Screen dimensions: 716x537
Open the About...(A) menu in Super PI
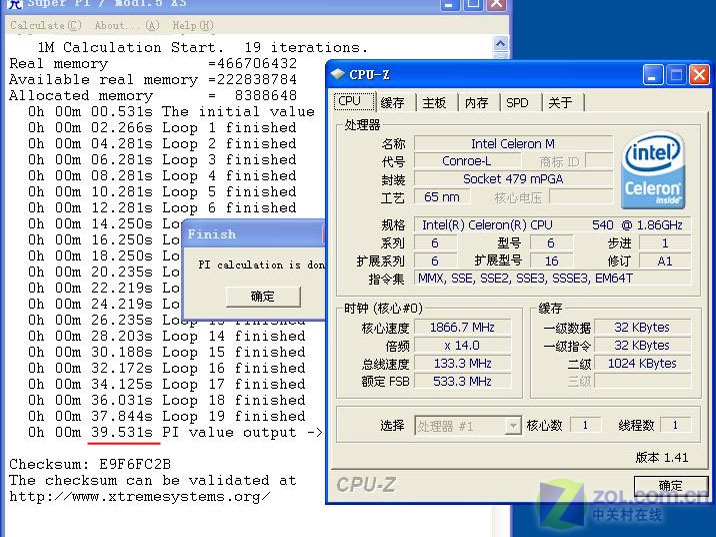[x=127, y=26]
